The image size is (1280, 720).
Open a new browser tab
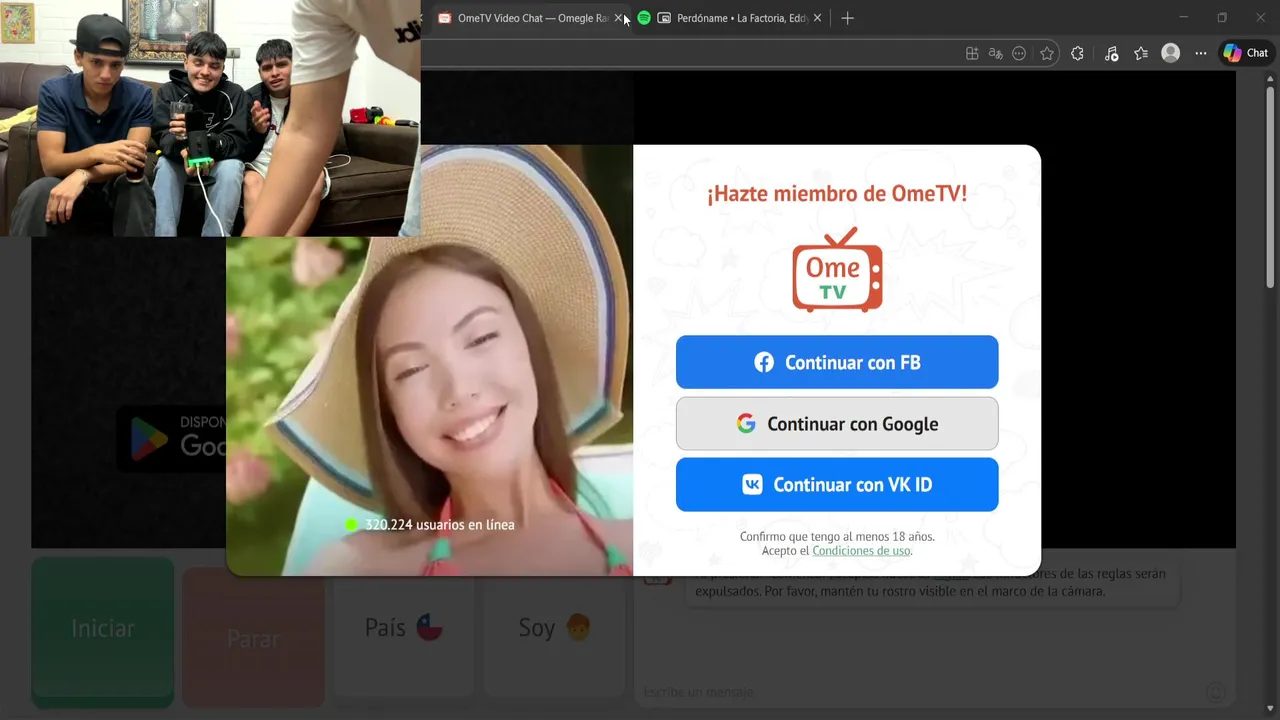[847, 18]
